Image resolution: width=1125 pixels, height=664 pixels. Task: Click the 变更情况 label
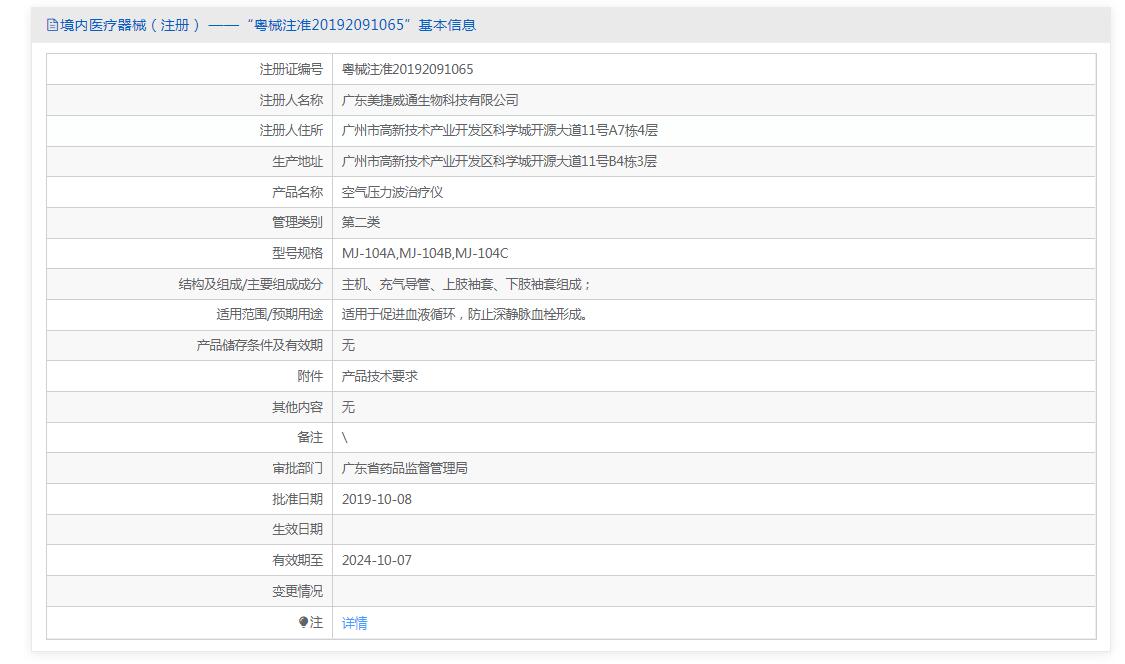point(297,591)
